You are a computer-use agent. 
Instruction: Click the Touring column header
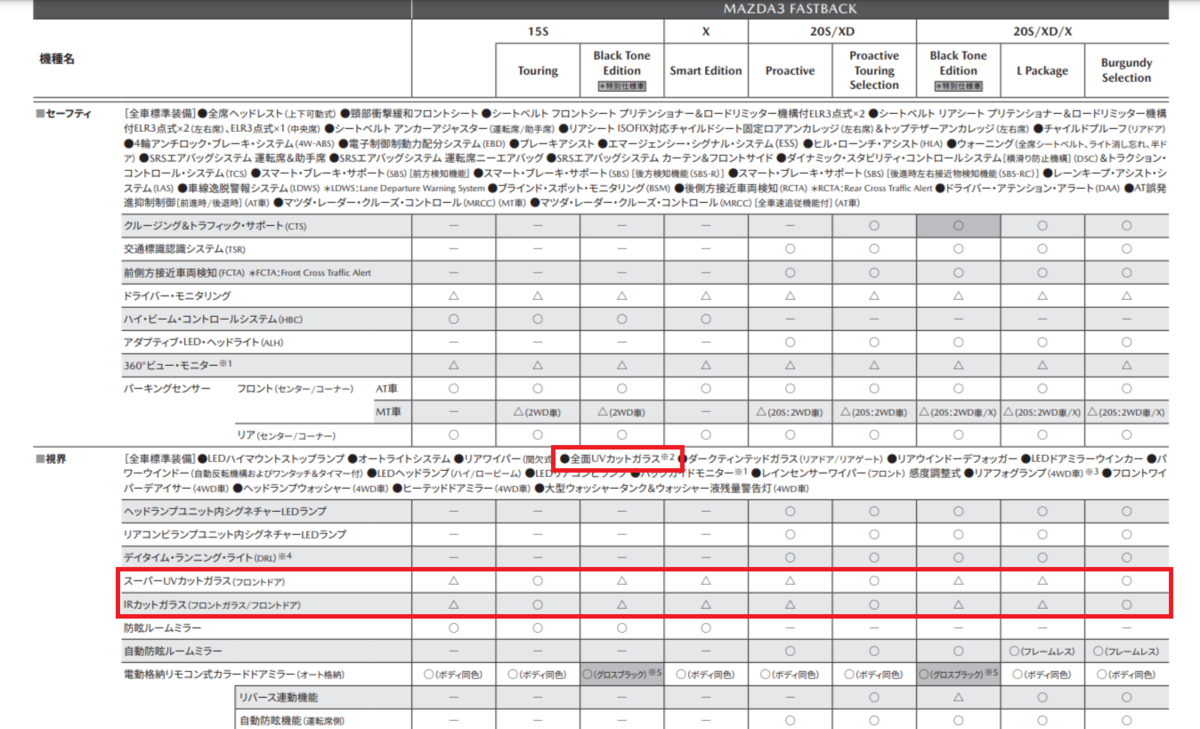tap(538, 71)
